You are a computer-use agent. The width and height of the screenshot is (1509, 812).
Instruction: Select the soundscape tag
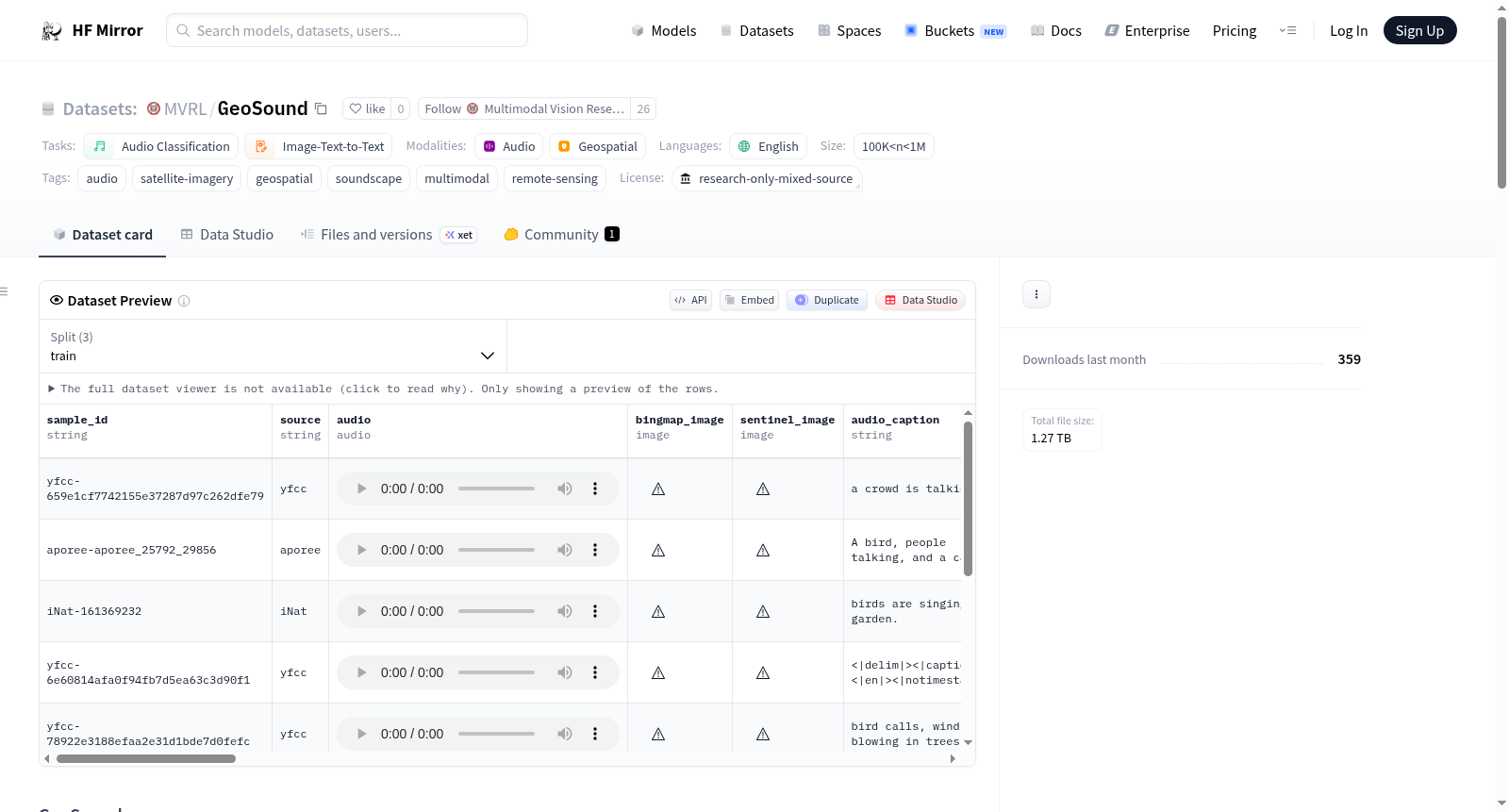pyautogui.click(x=369, y=178)
